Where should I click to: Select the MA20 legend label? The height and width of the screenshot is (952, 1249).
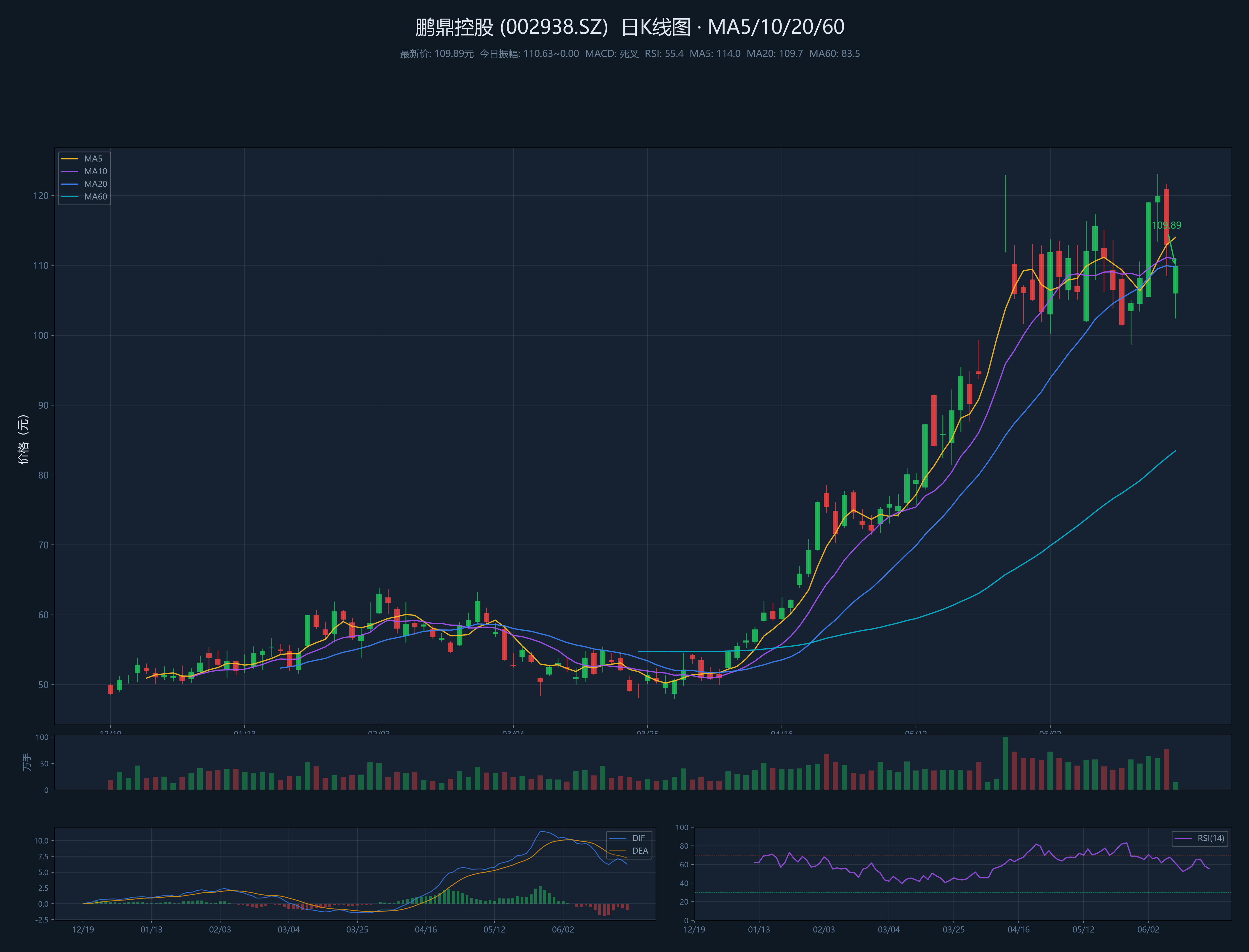[96, 184]
